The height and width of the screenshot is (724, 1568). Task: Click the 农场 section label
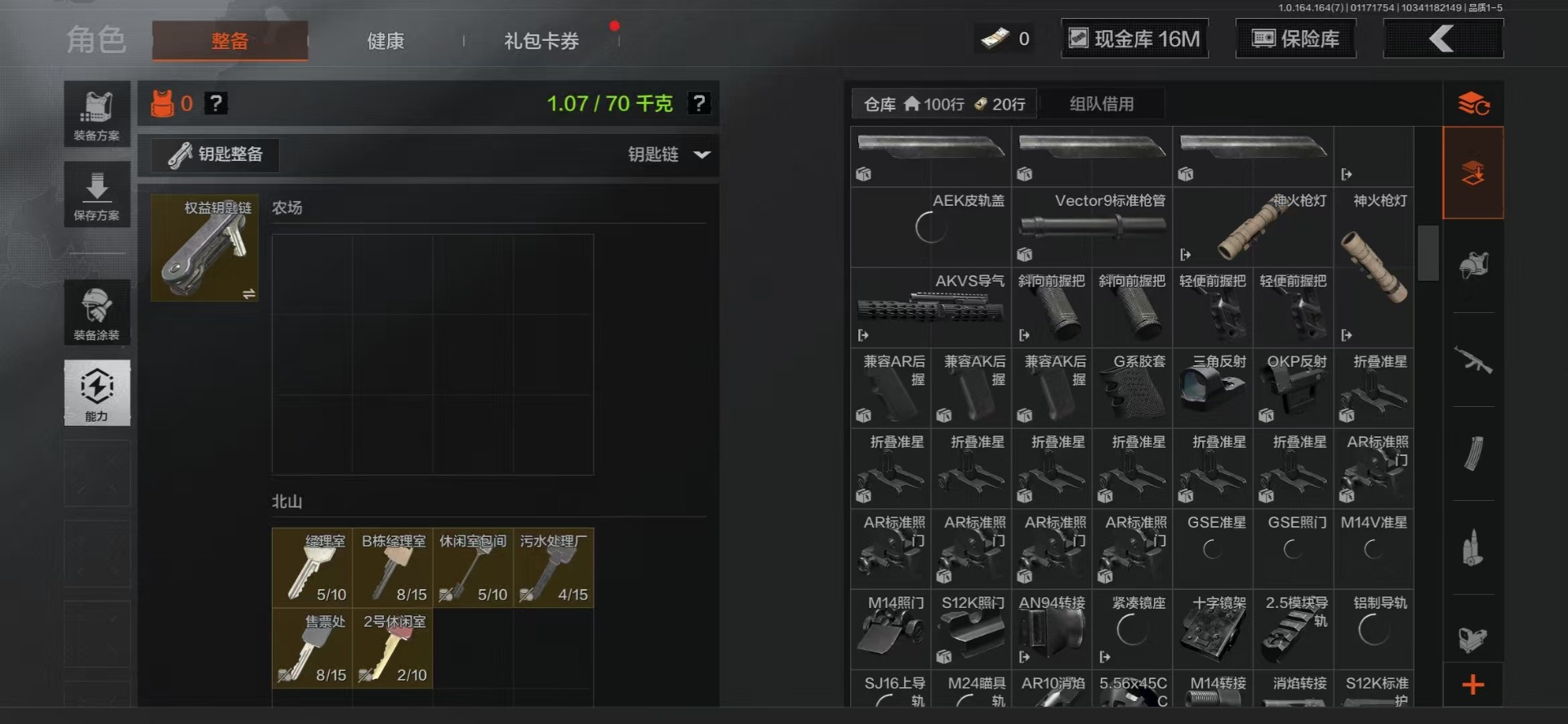point(287,208)
